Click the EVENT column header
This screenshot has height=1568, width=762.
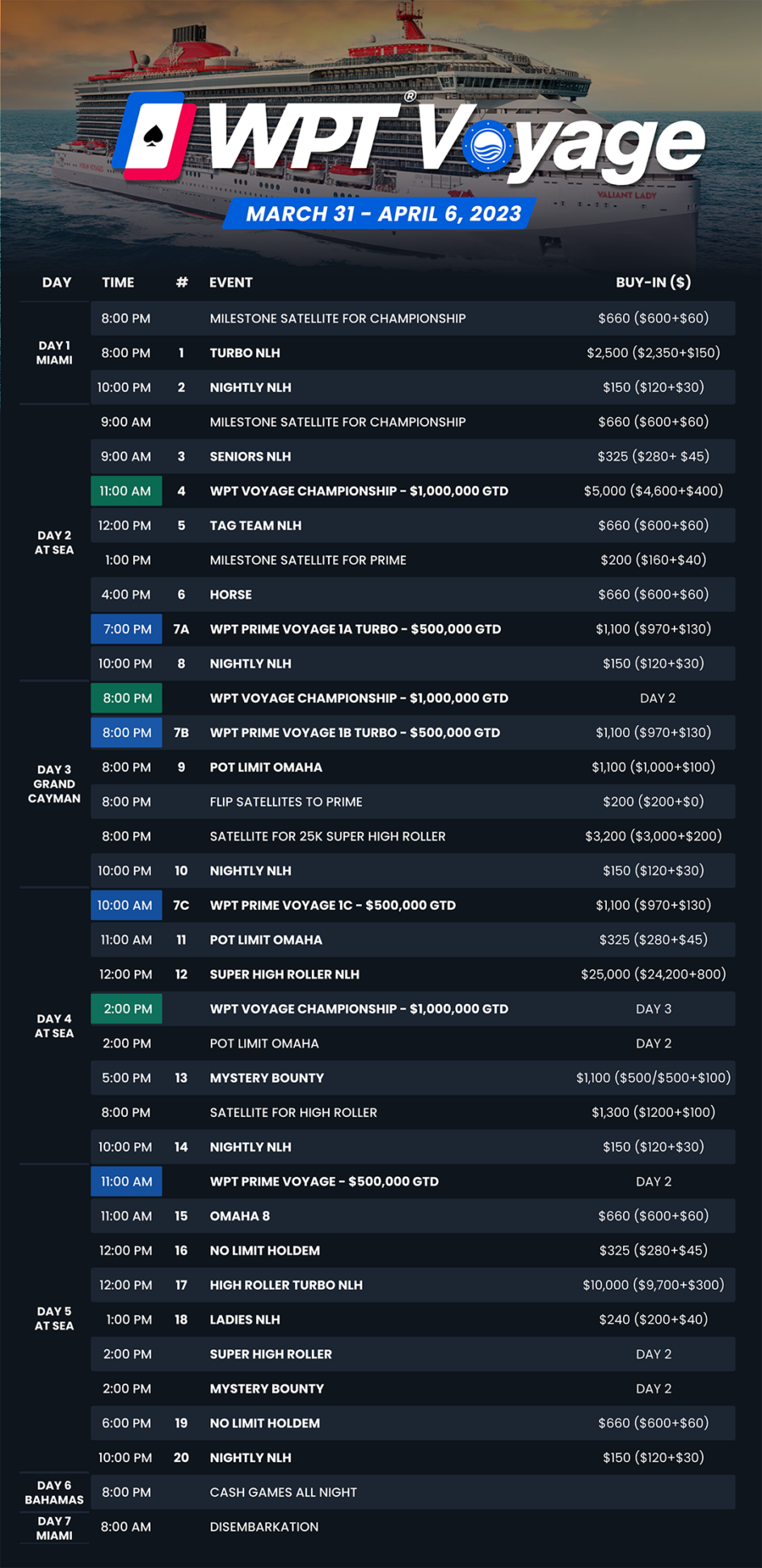pyautogui.click(x=231, y=282)
